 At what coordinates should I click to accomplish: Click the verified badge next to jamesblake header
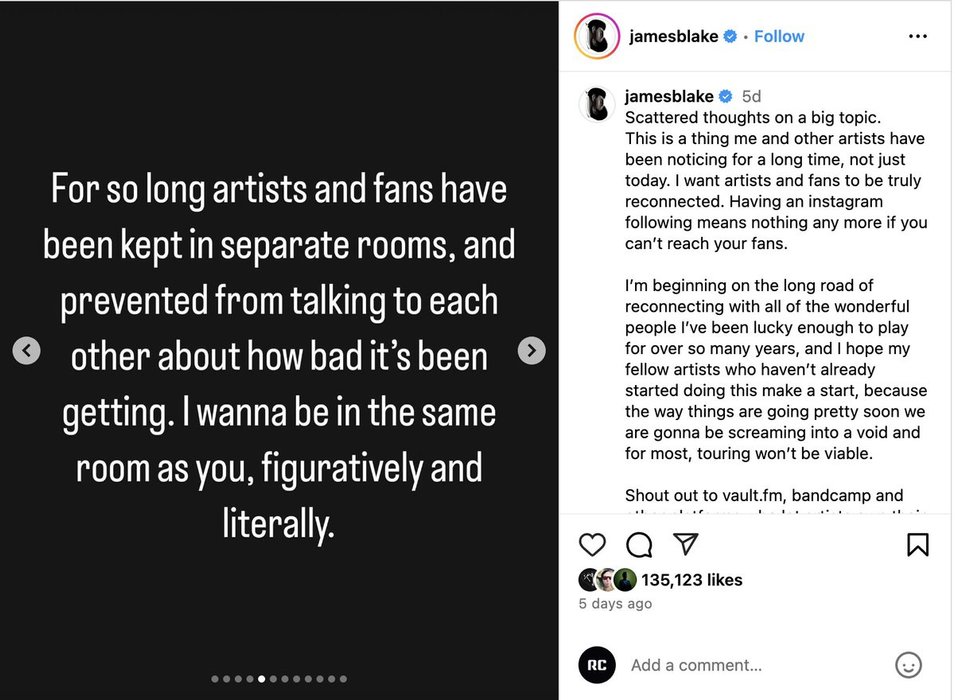pos(731,36)
